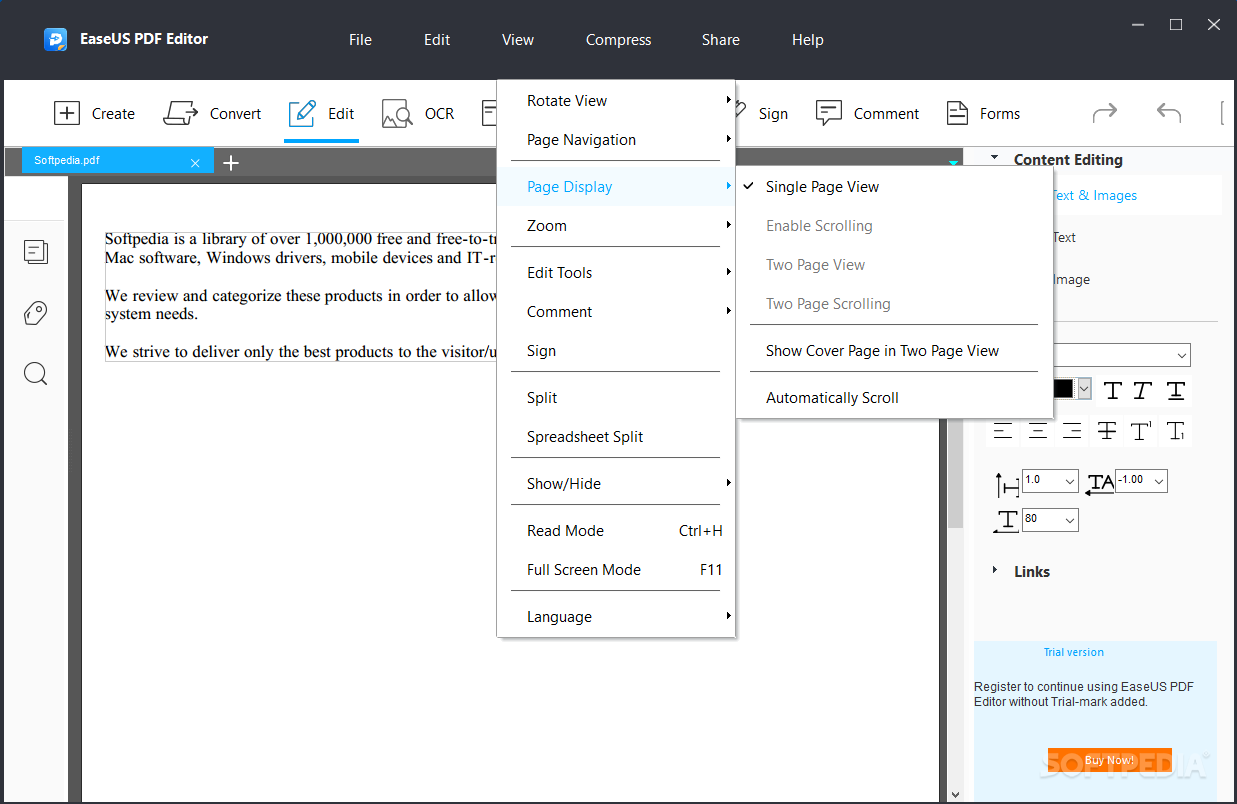
Task: Open the Convert tool
Action: pos(212,113)
